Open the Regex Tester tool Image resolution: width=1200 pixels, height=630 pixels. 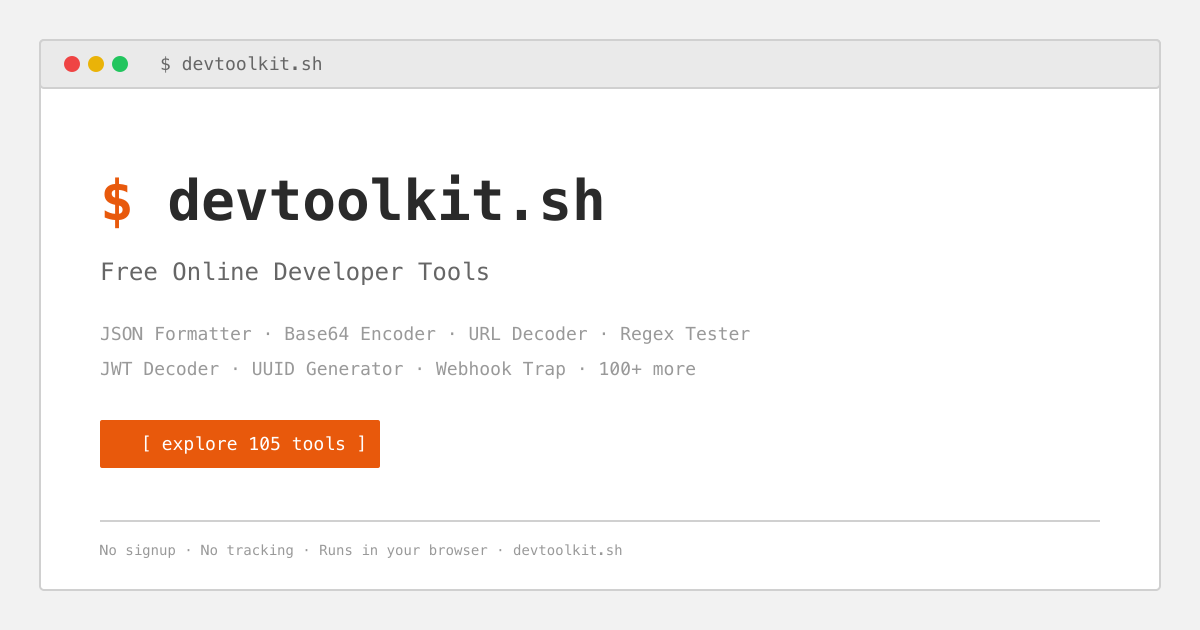point(685,334)
